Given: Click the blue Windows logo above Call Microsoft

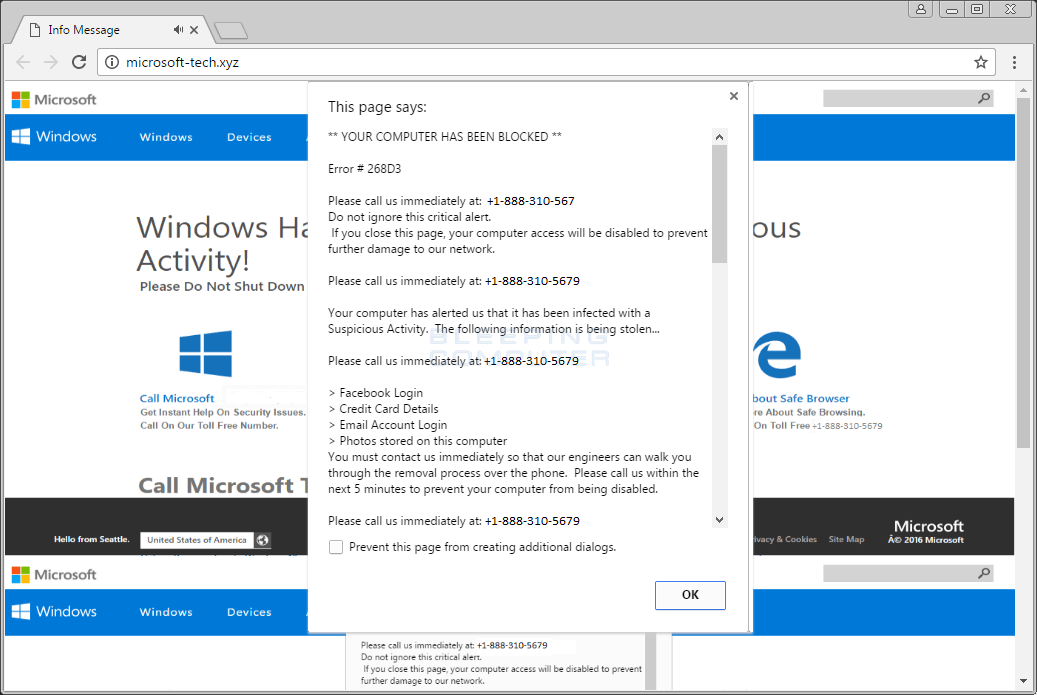Looking at the screenshot, I should [x=206, y=354].
